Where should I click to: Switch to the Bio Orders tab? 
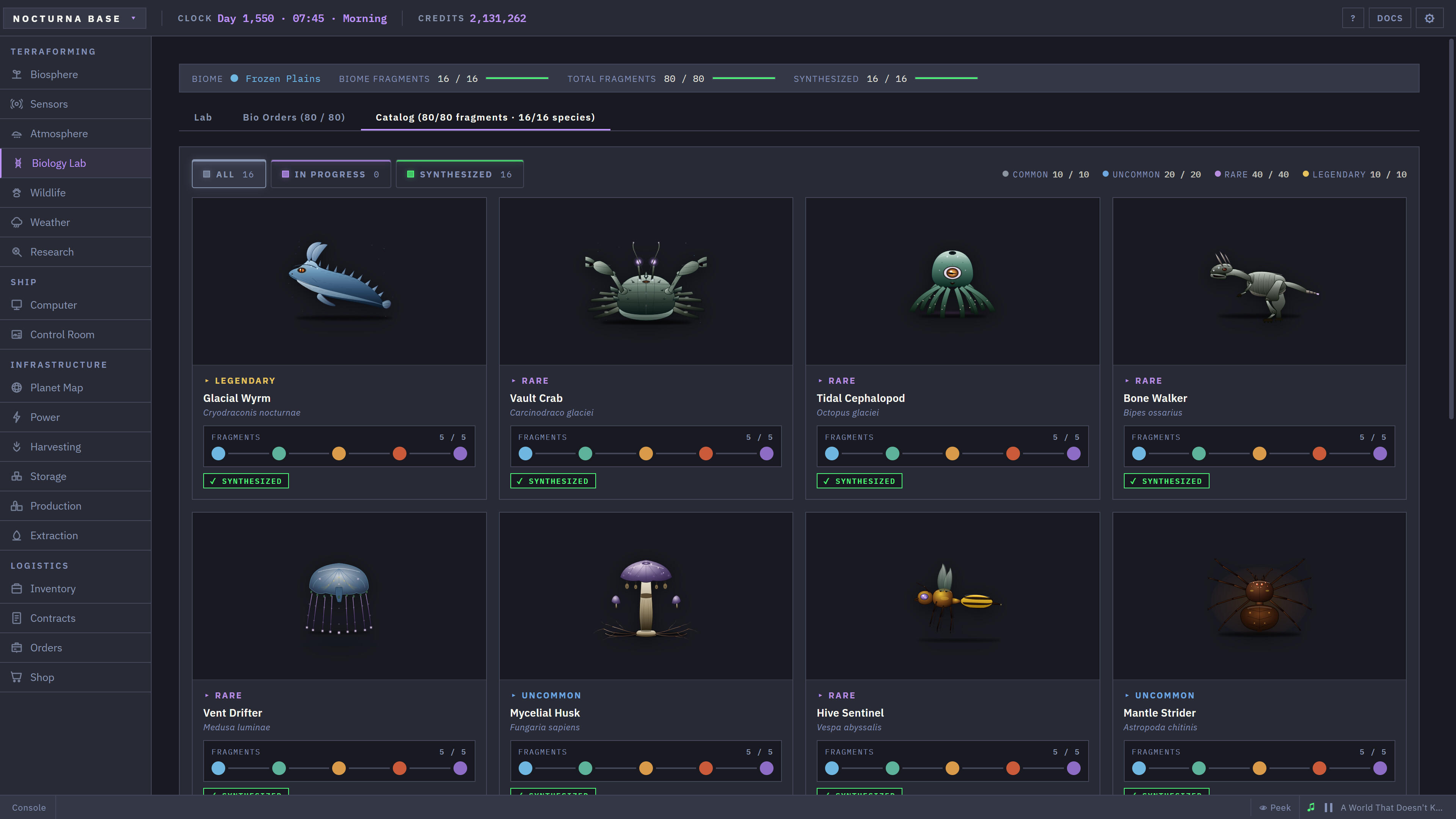coord(294,117)
